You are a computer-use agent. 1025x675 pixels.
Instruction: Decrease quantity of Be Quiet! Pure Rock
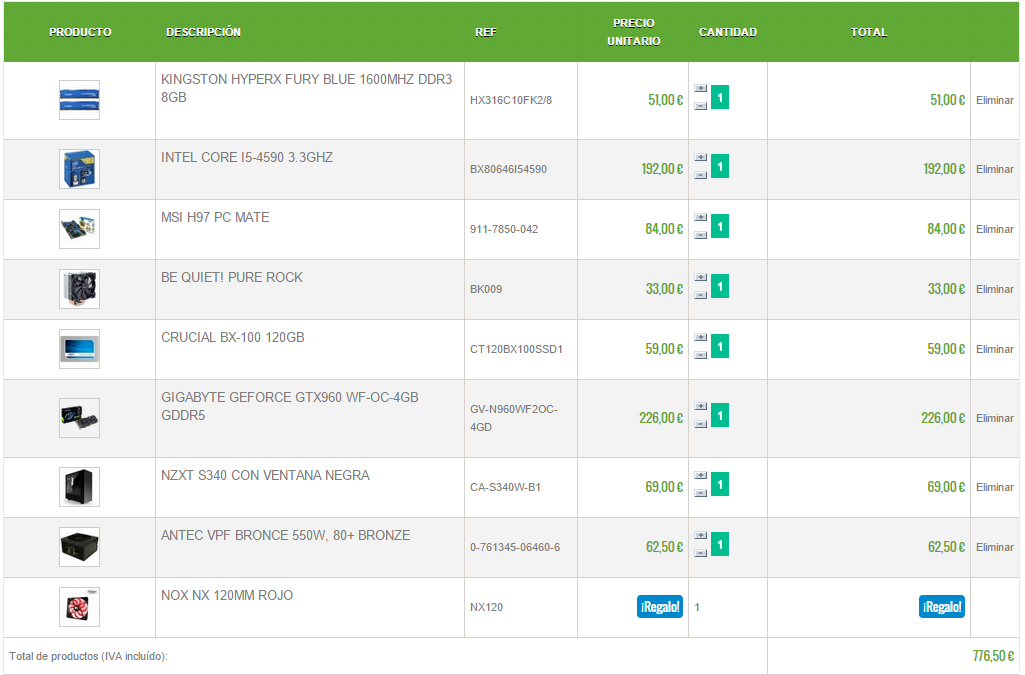[x=700, y=296]
